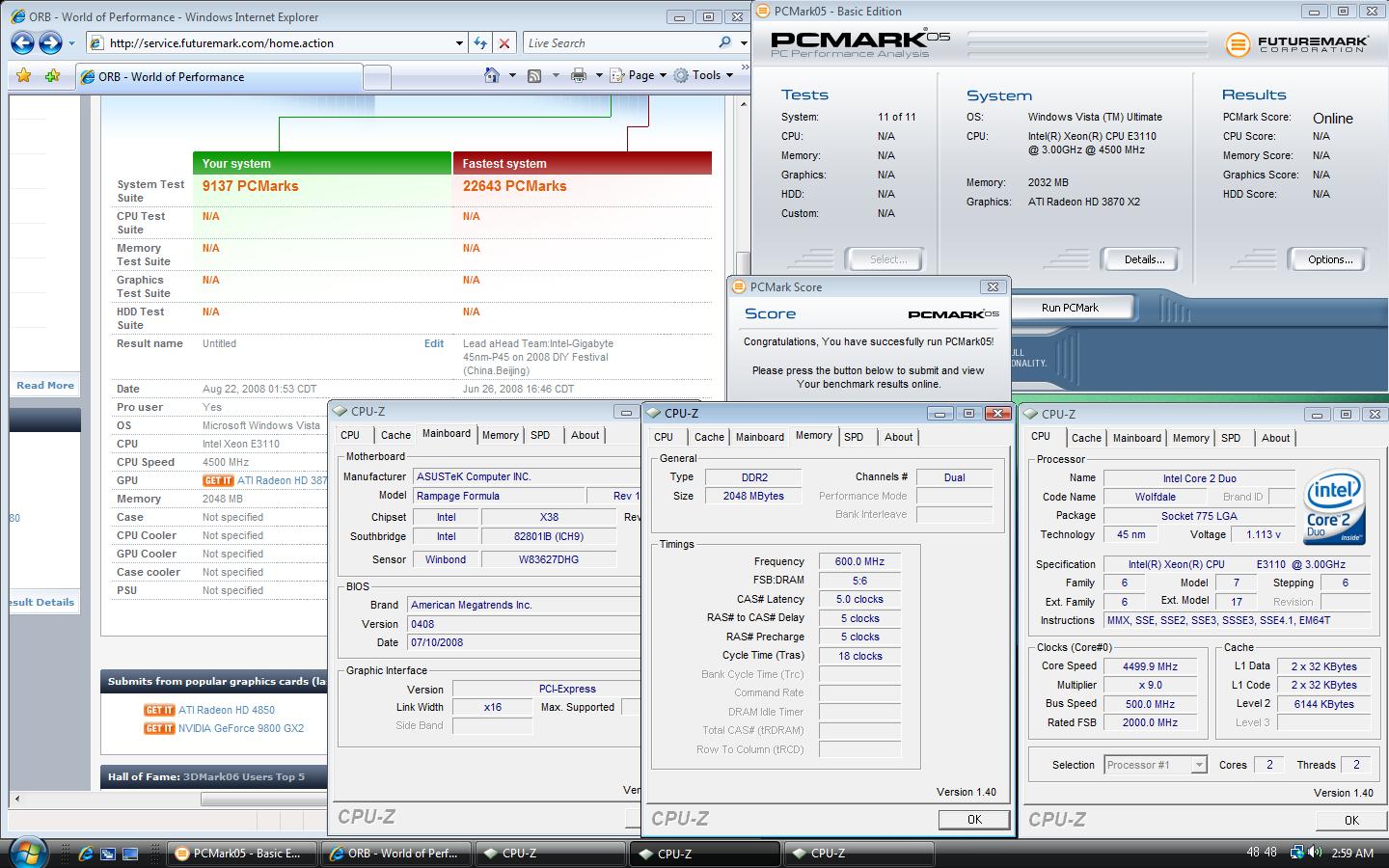Click the RSS Feeds icon in IE

point(534,75)
